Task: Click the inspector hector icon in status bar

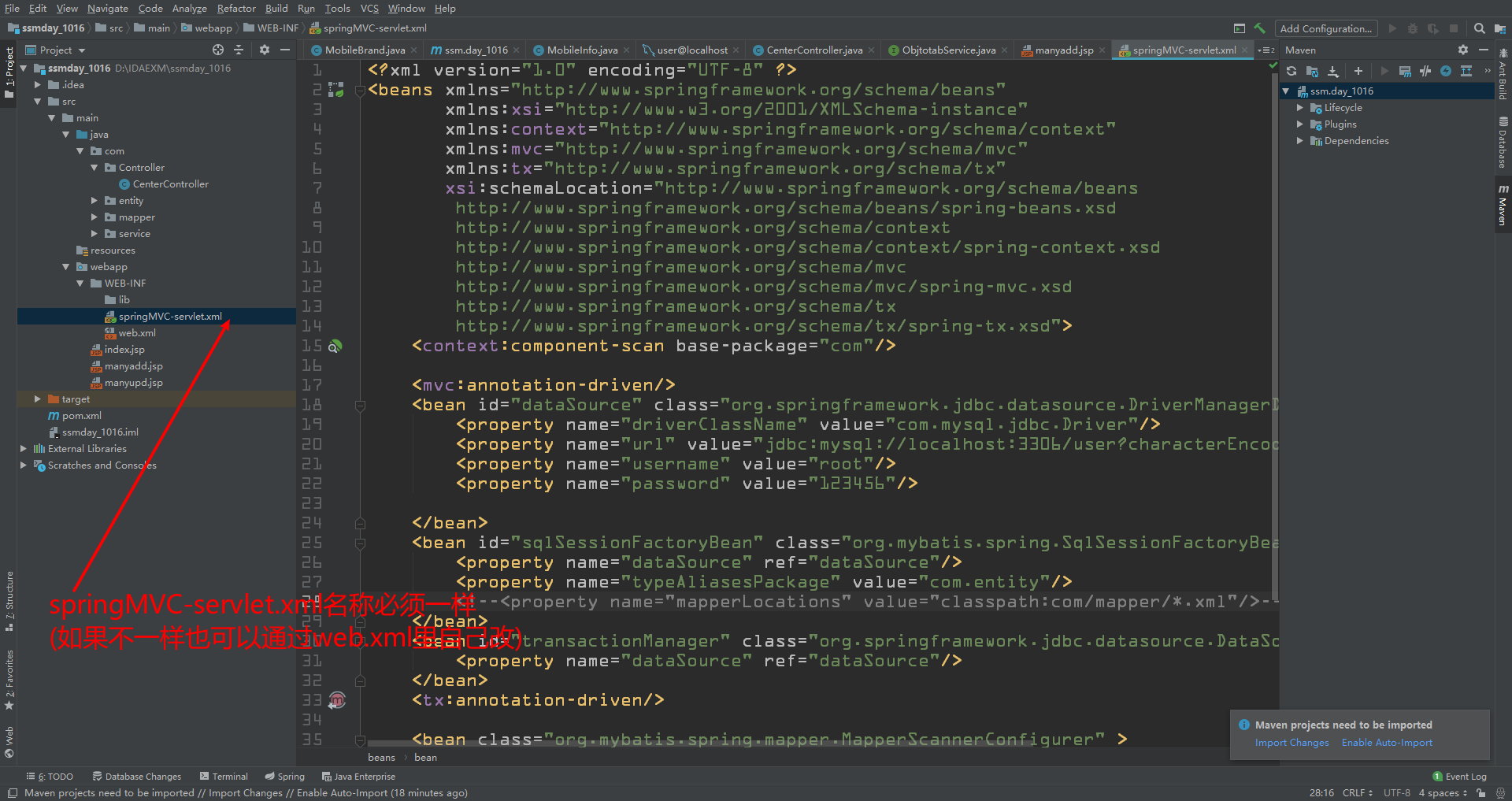Action: (x=1499, y=793)
